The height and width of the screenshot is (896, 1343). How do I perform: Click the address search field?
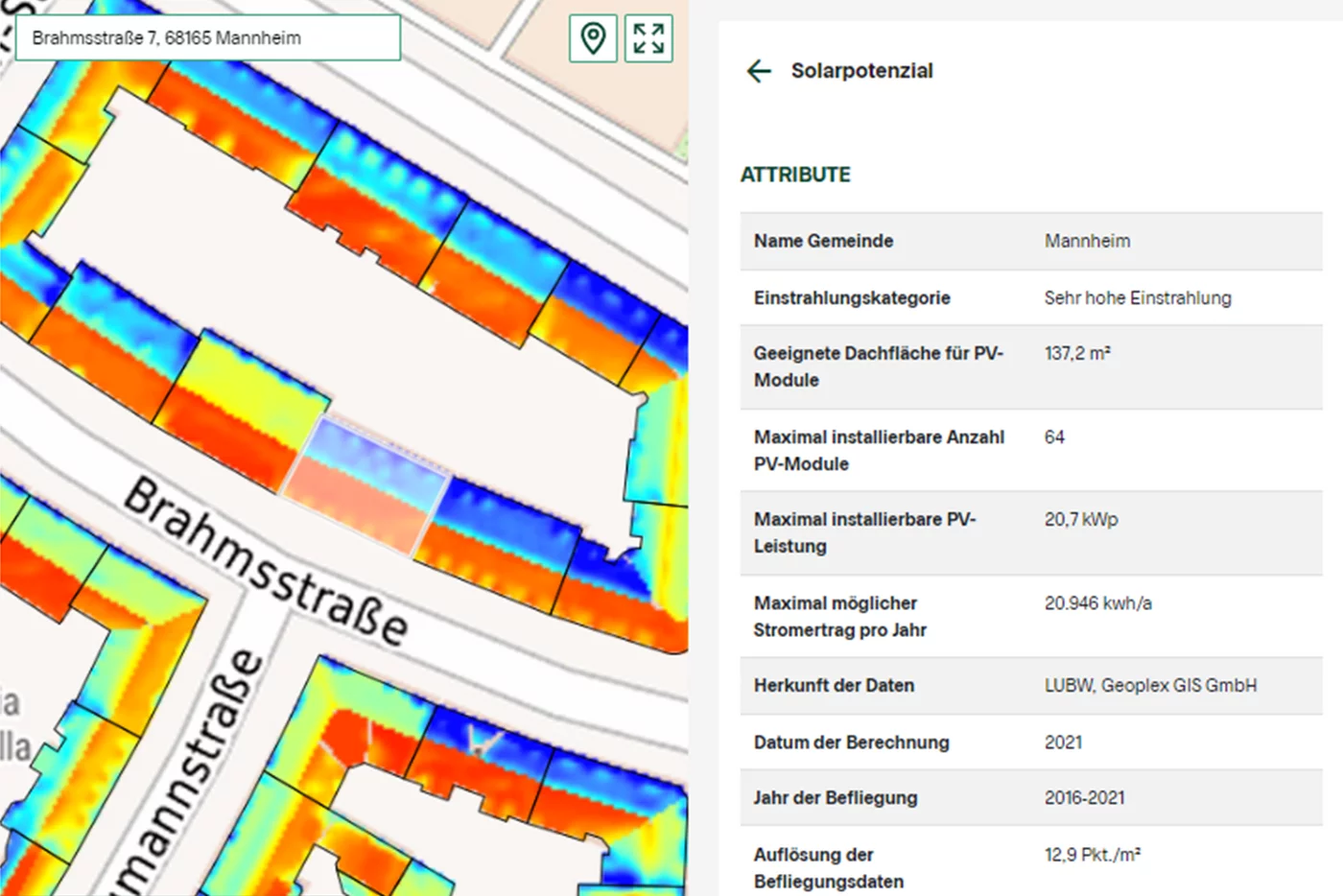tap(207, 38)
